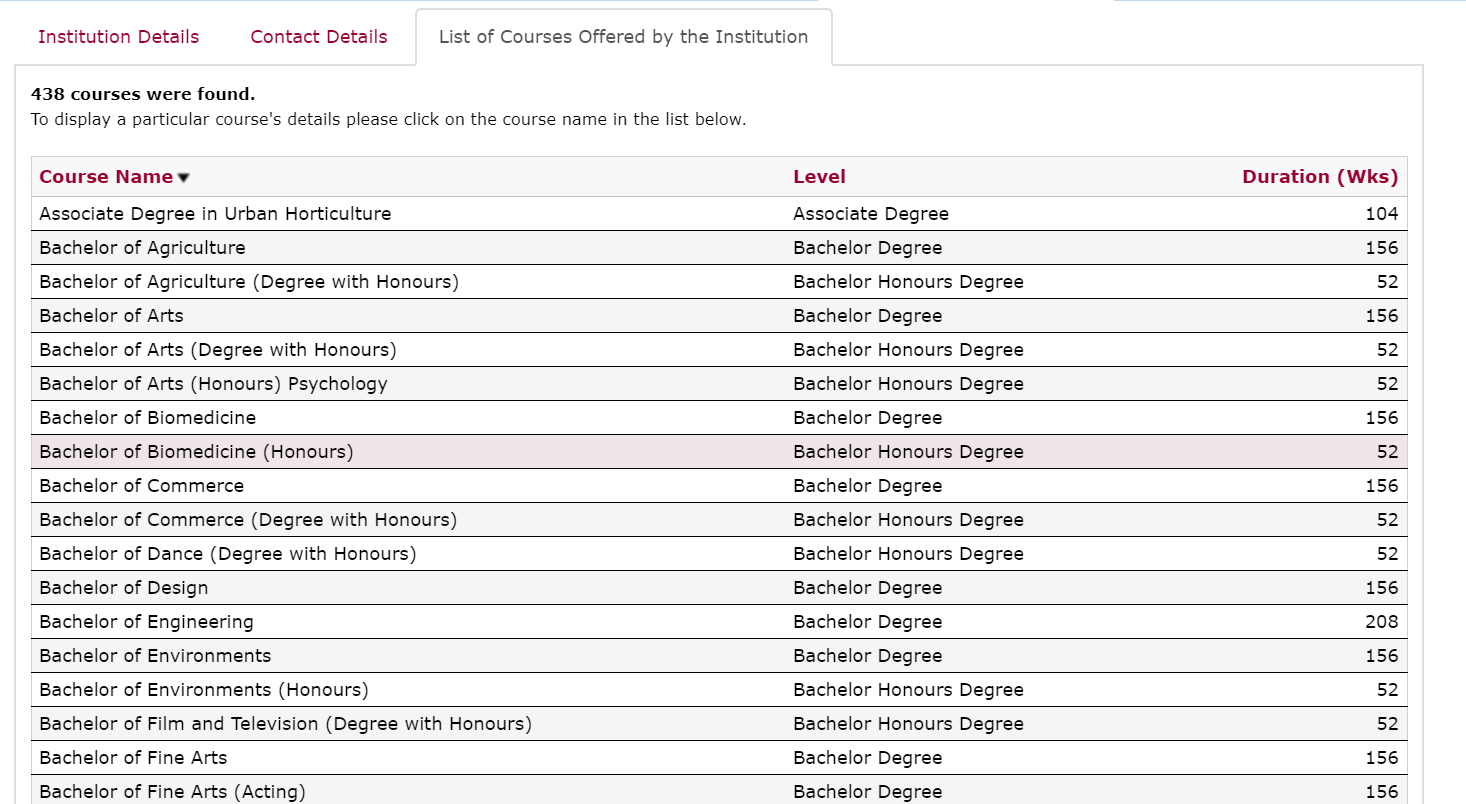The image size is (1466, 804).
Task: Sort the table by Level column header
Action: point(819,177)
